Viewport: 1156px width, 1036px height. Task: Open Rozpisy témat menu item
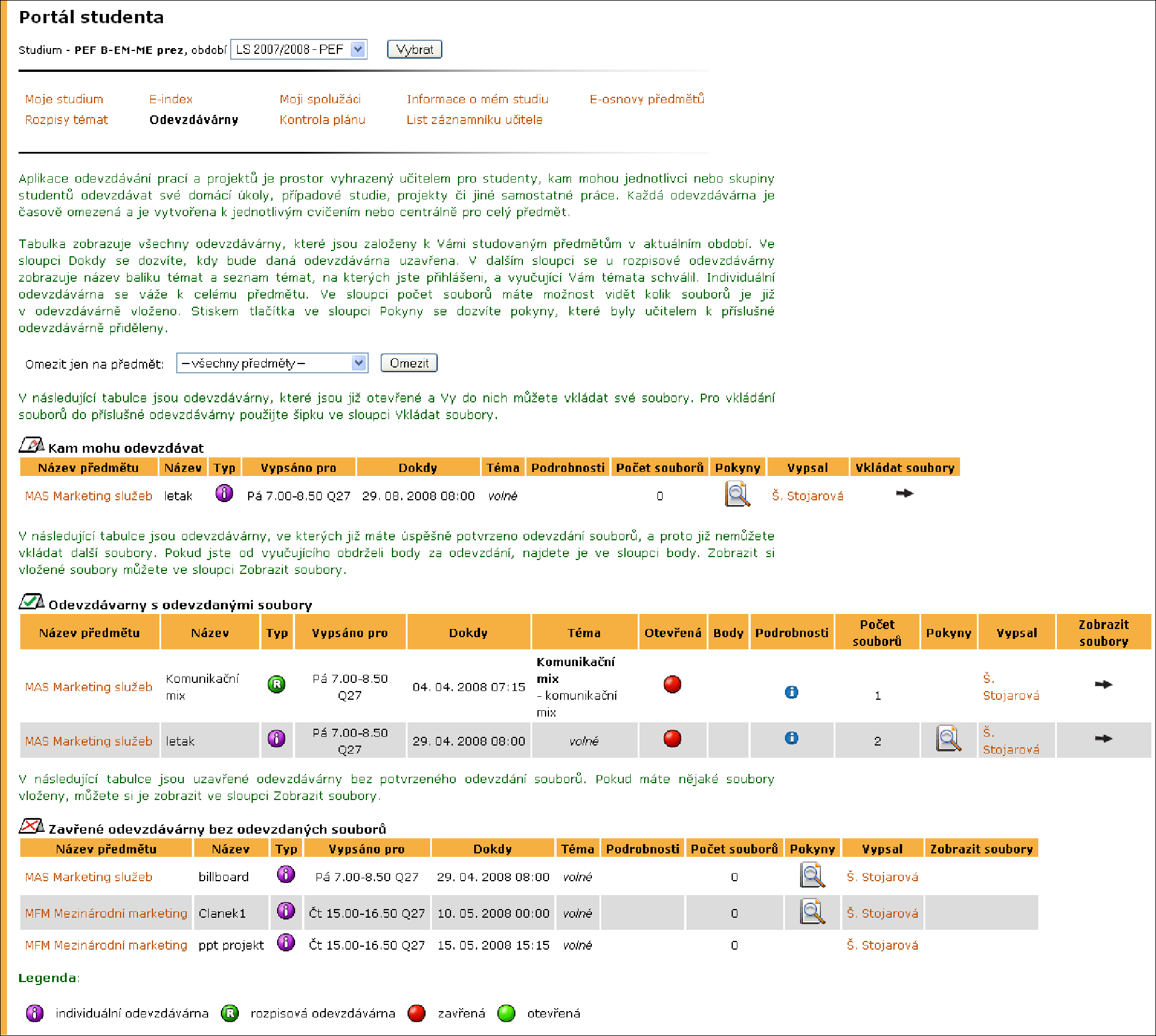[x=67, y=120]
